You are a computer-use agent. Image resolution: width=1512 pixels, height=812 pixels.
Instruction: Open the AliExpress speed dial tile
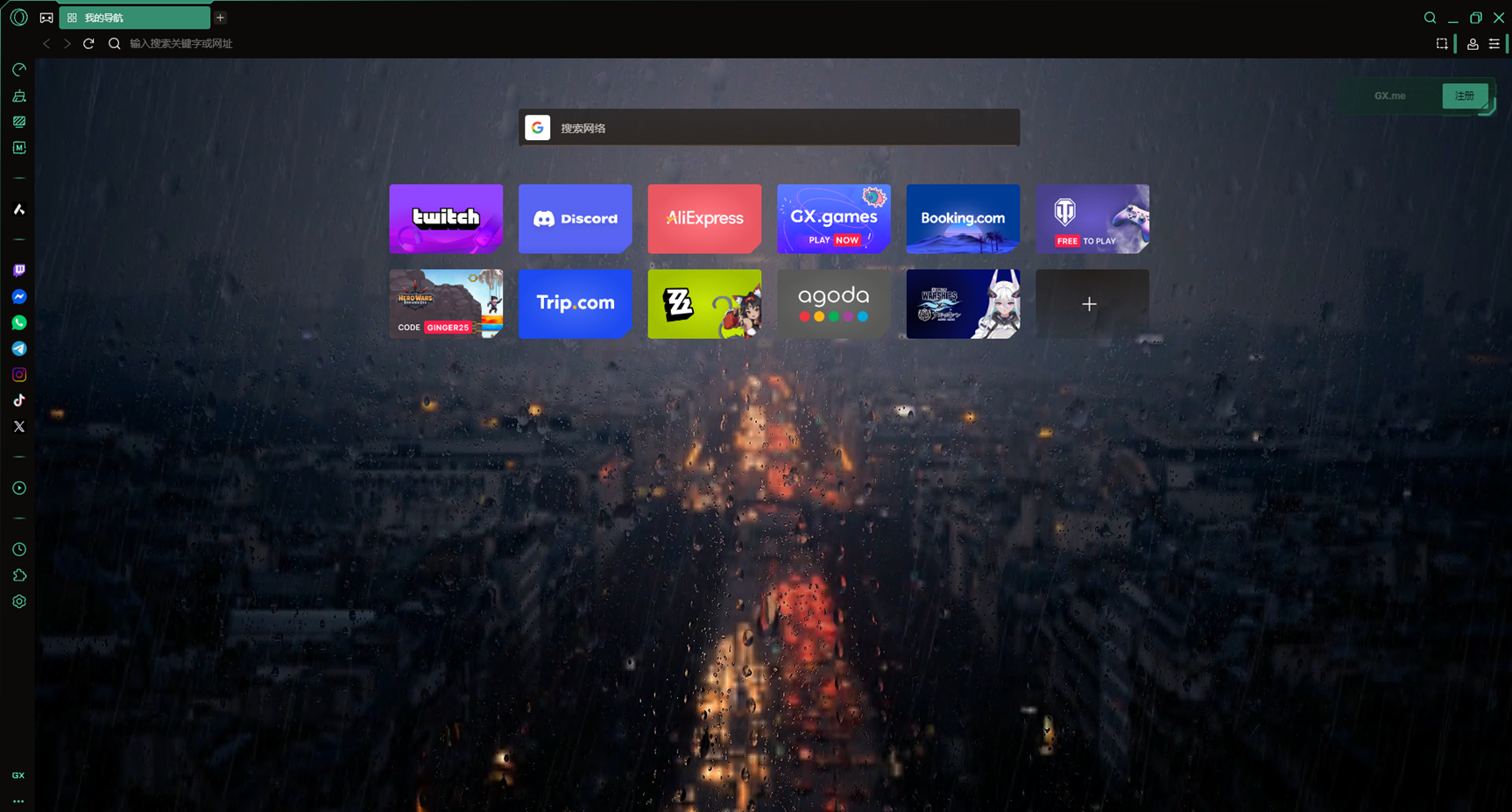(x=704, y=219)
